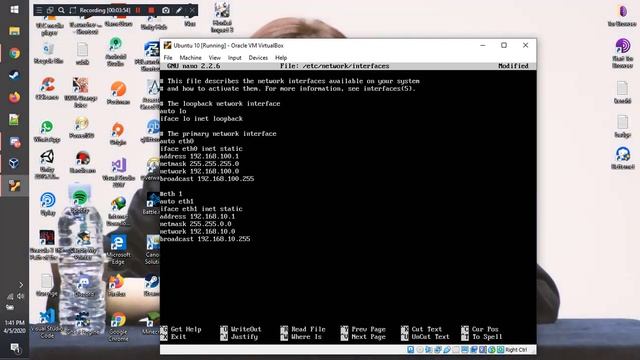Click the nano 'WriteOut' shortcut label
The width and height of the screenshot is (640, 360).
246,329
